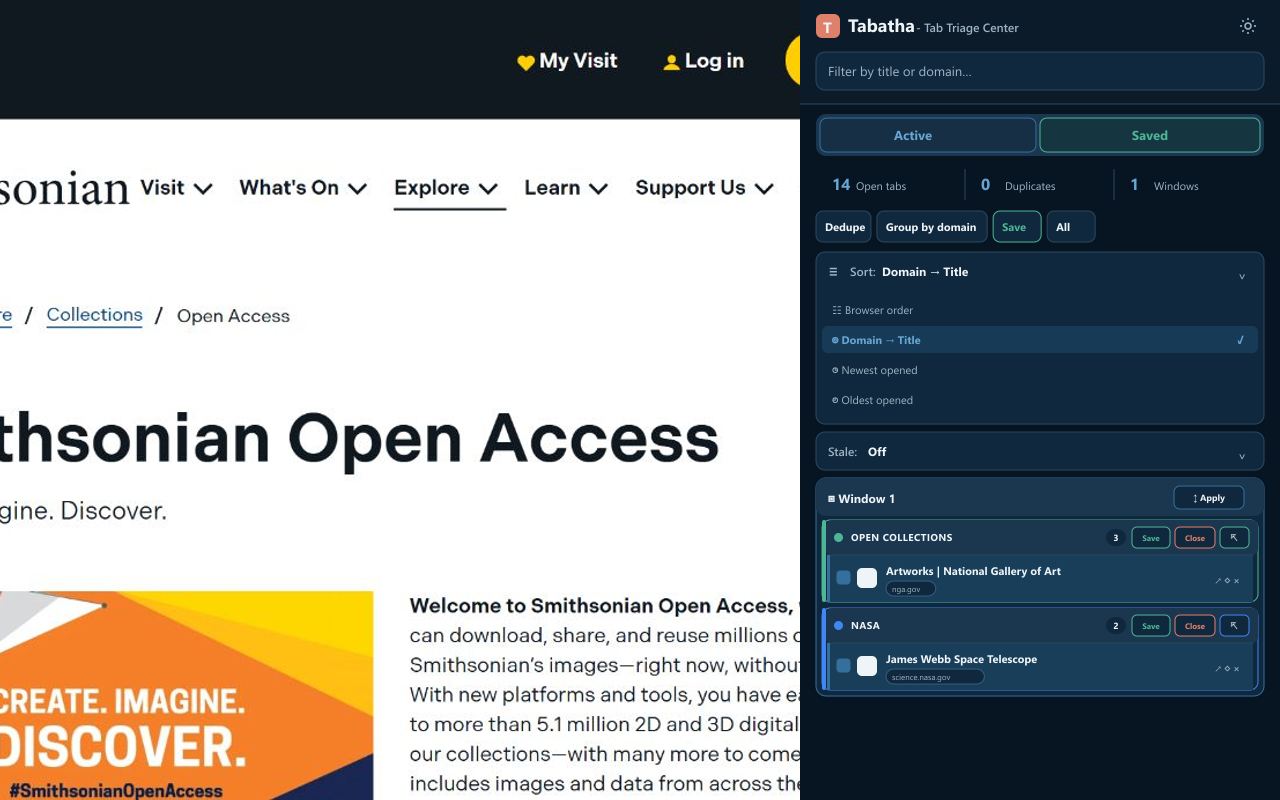Switch to the Active tab

pos(928,135)
